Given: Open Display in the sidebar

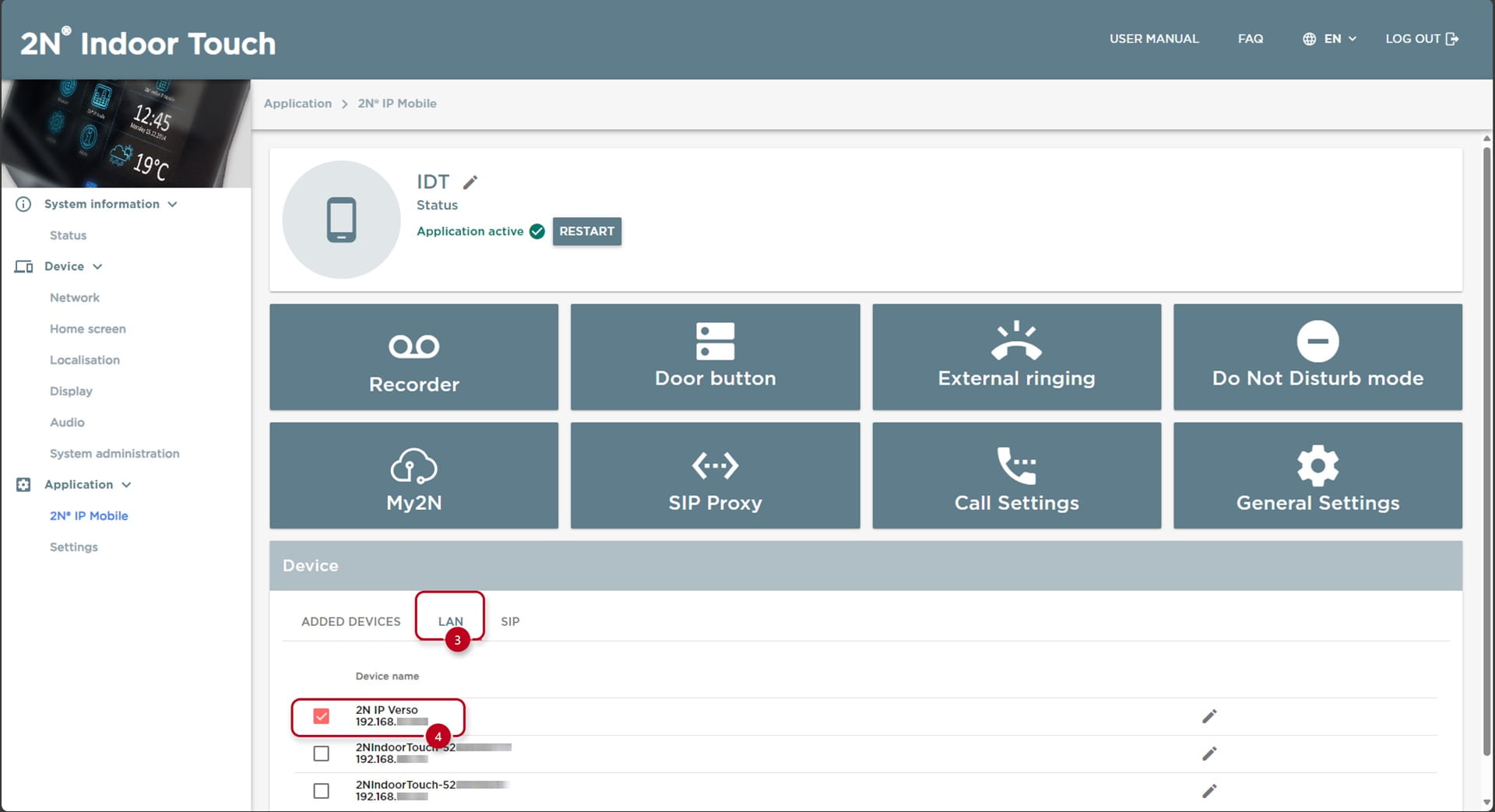Looking at the screenshot, I should tap(71, 391).
